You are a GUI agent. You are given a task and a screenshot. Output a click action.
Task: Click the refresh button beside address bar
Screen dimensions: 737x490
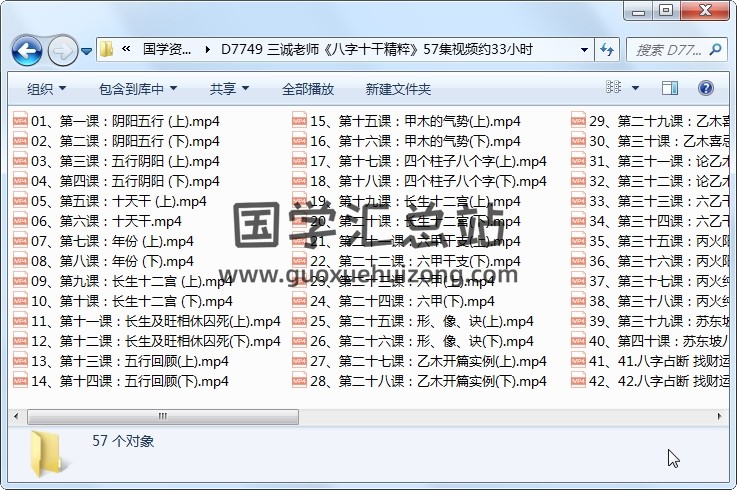(606, 49)
